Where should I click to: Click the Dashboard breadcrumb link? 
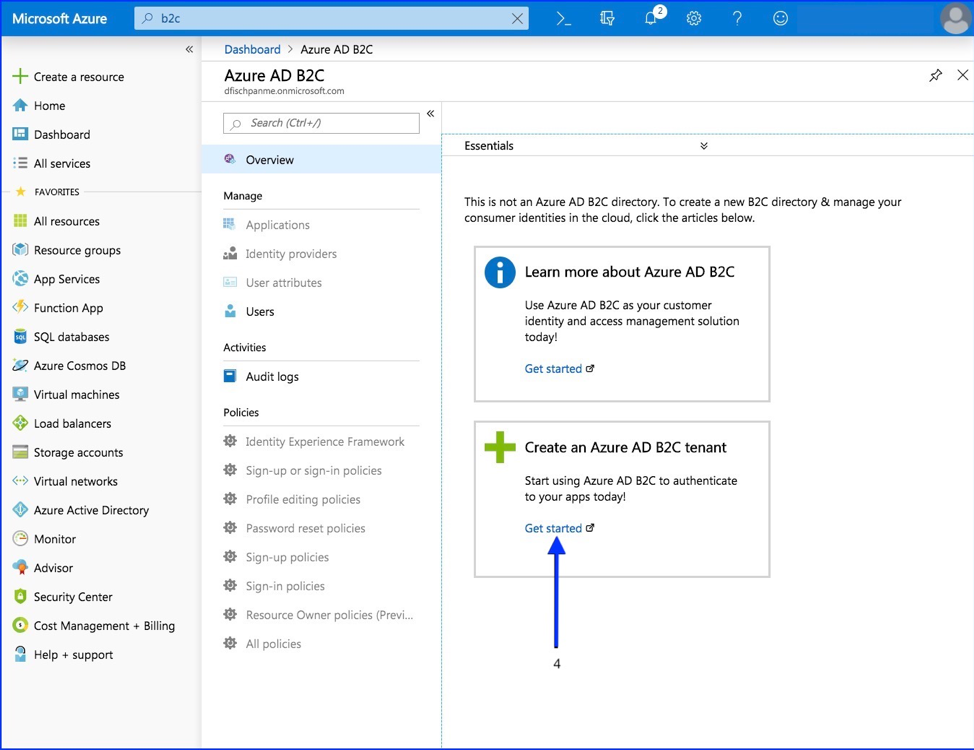click(252, 49)
